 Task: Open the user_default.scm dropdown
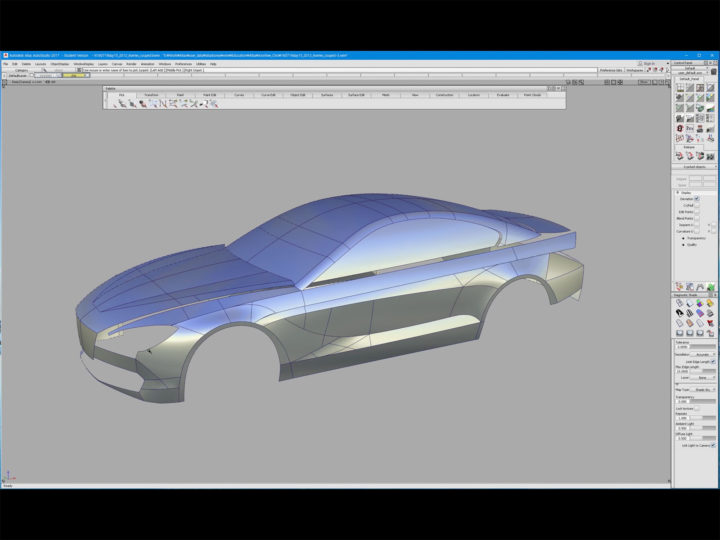[690, 73]
